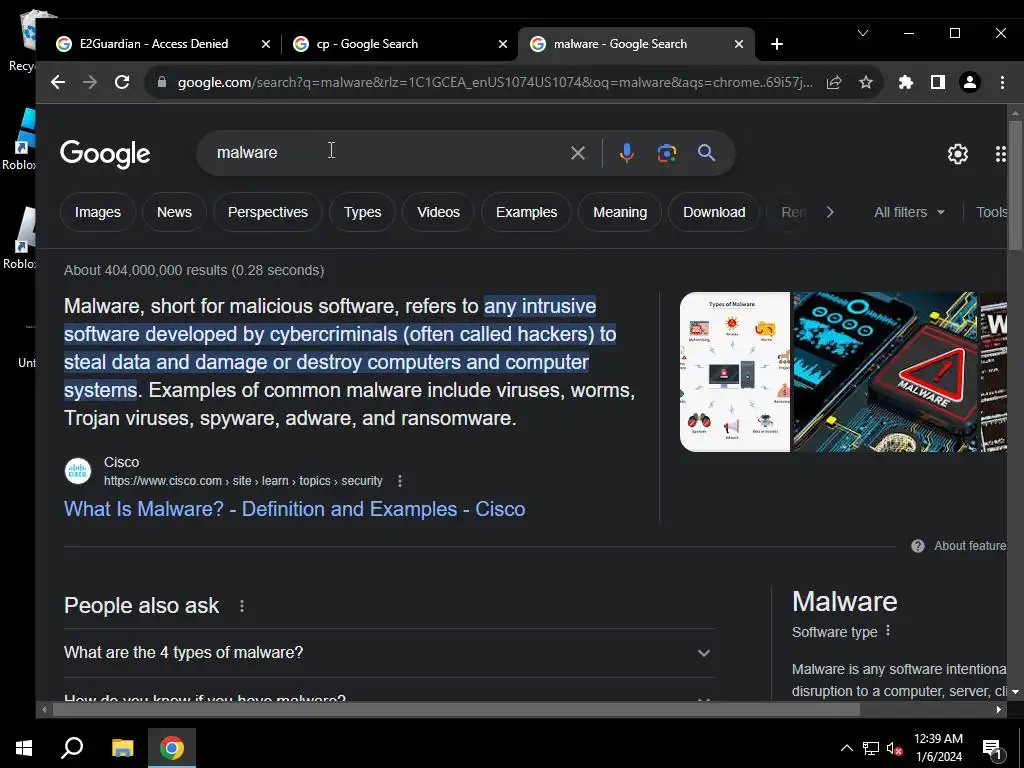Screen dimensions: 1024x768
Task: Click the address bar URL
Action: pyautogui.click(x=495, y=82)
